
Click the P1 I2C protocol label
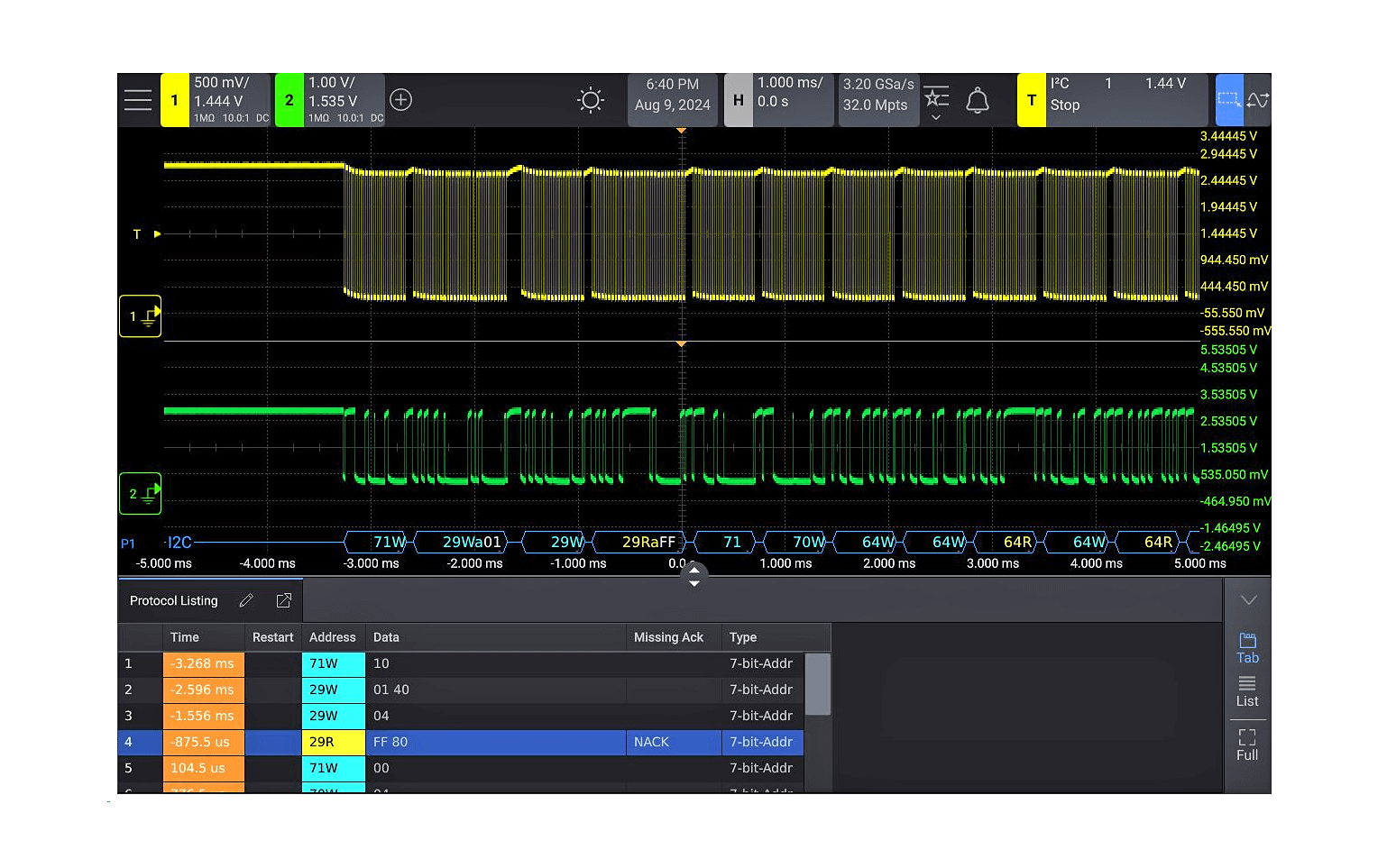tap(158, 543)
